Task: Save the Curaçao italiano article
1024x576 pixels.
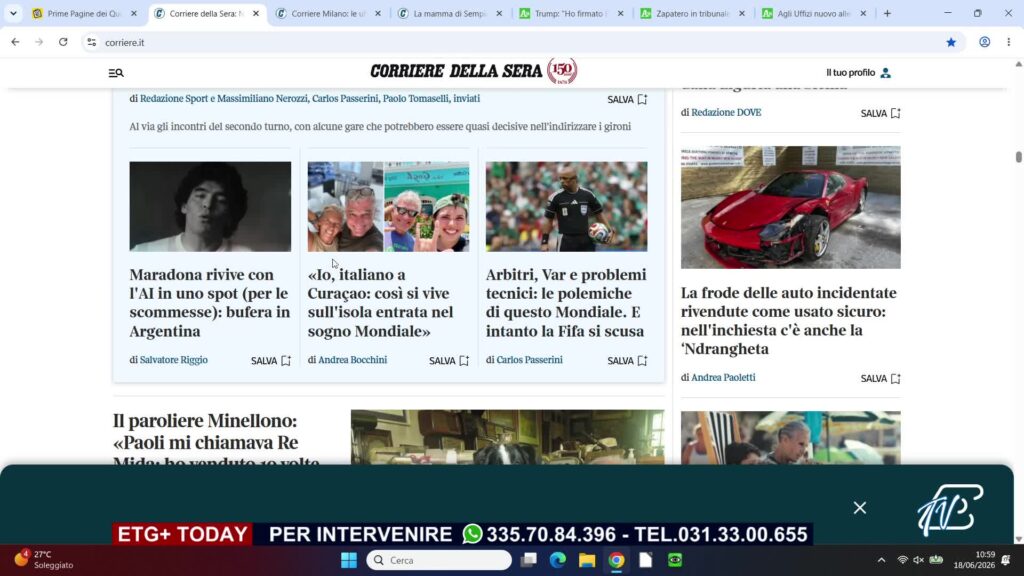Action: (449, 360)
